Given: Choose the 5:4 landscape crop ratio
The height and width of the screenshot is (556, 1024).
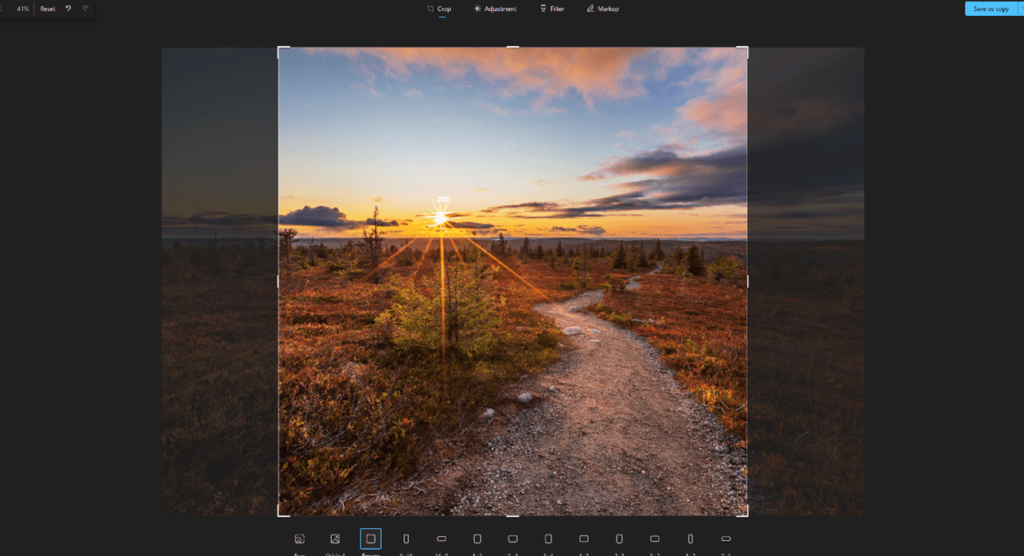Looking at the screenshot, I should tap(513, 539).
